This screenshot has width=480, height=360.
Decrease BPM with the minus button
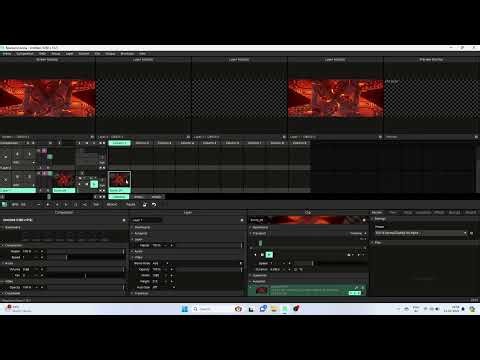click(39, 204)
